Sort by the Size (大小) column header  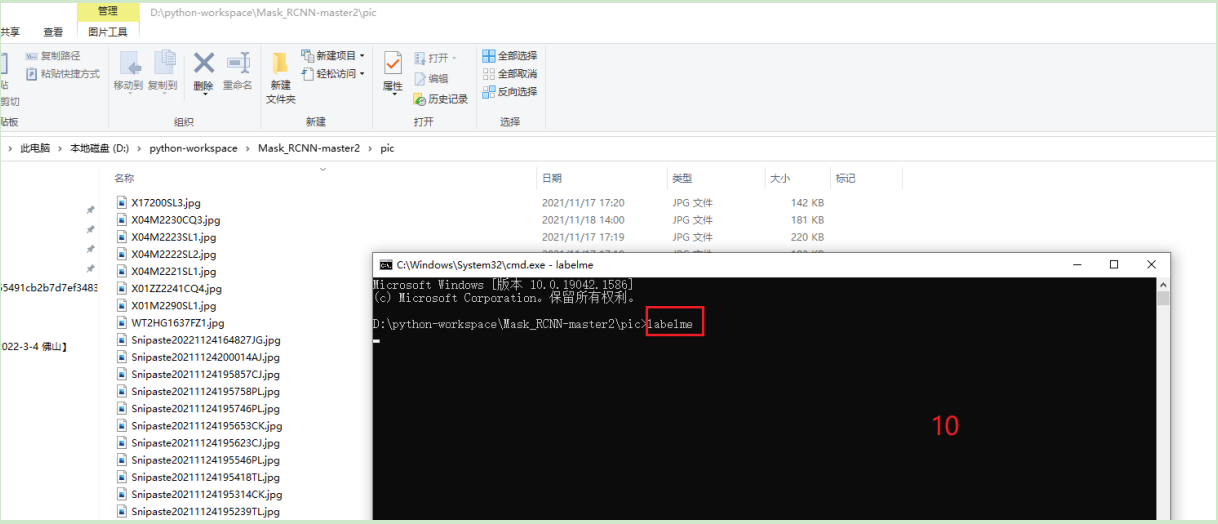click(x=780, y=178)
